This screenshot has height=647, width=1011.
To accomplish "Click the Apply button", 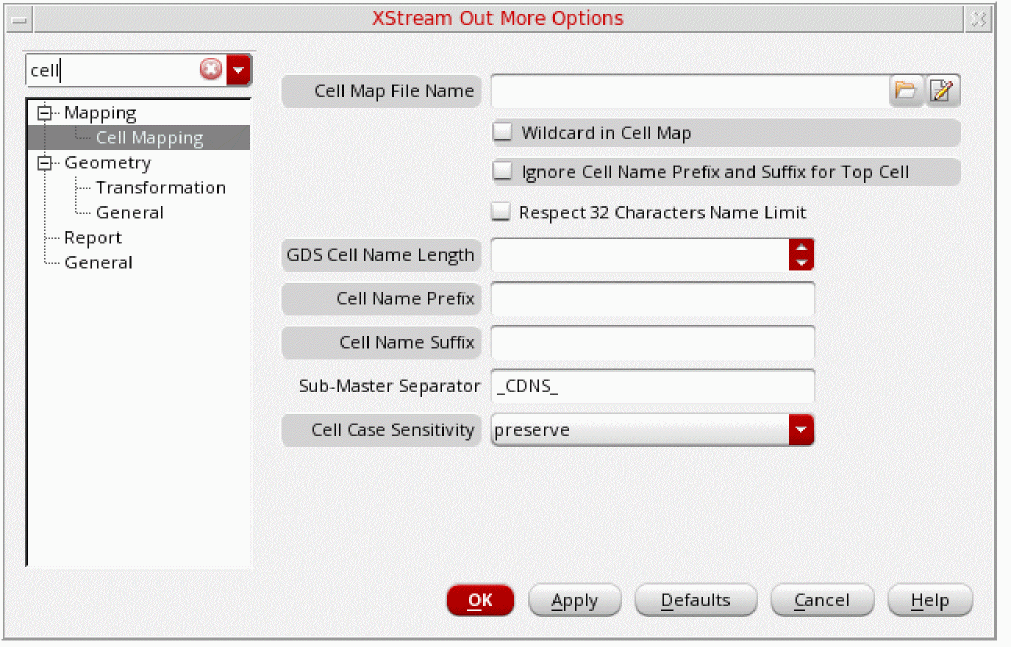I will (x=574, y=601).
